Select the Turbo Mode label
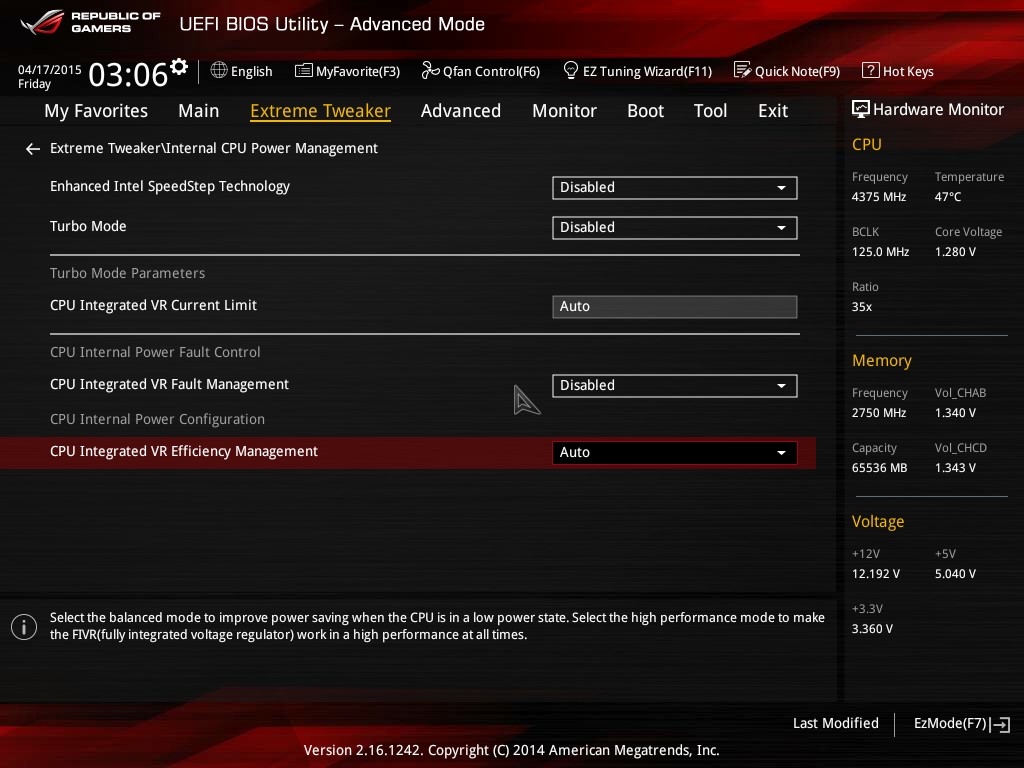 [88, 227]
